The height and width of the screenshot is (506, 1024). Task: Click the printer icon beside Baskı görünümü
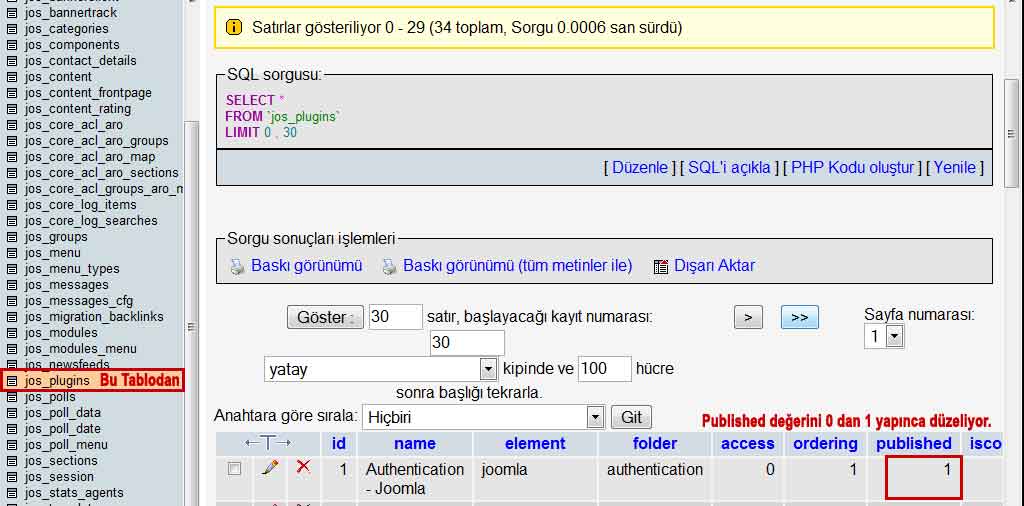point(237,266)
